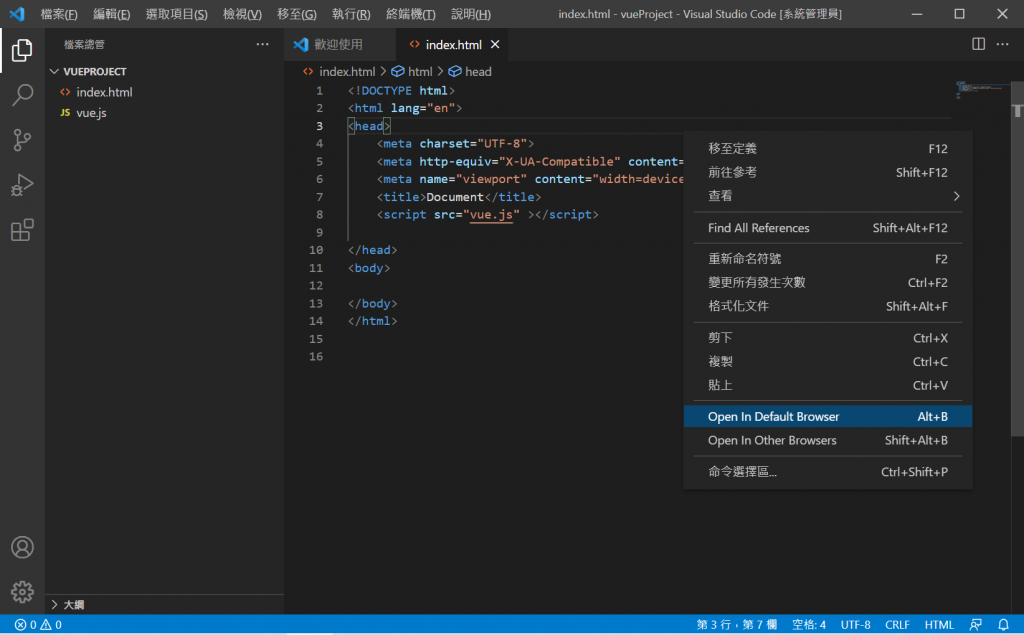Open the Explorer view in the activity bar
1024x635 pixels.
[x=22, y=50]
